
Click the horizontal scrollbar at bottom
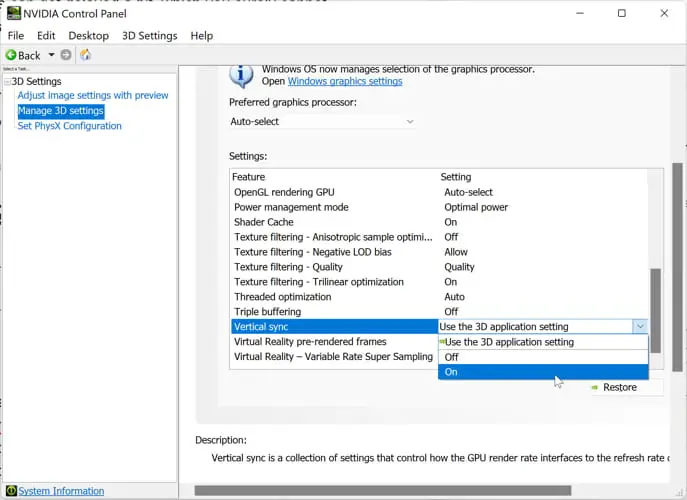tap(383, 490)
